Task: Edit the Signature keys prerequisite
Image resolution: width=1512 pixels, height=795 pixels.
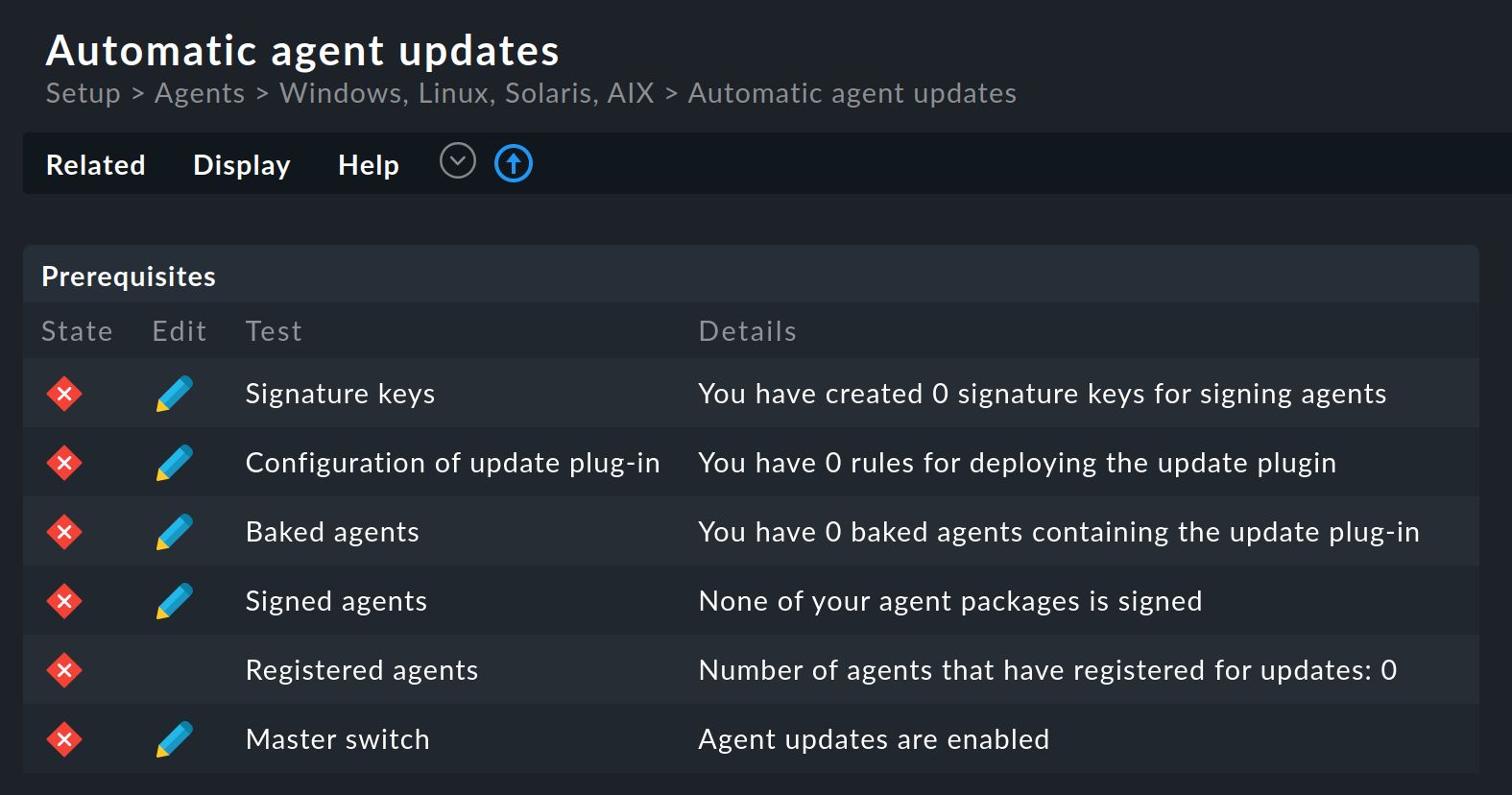Action: click(174, 394)
